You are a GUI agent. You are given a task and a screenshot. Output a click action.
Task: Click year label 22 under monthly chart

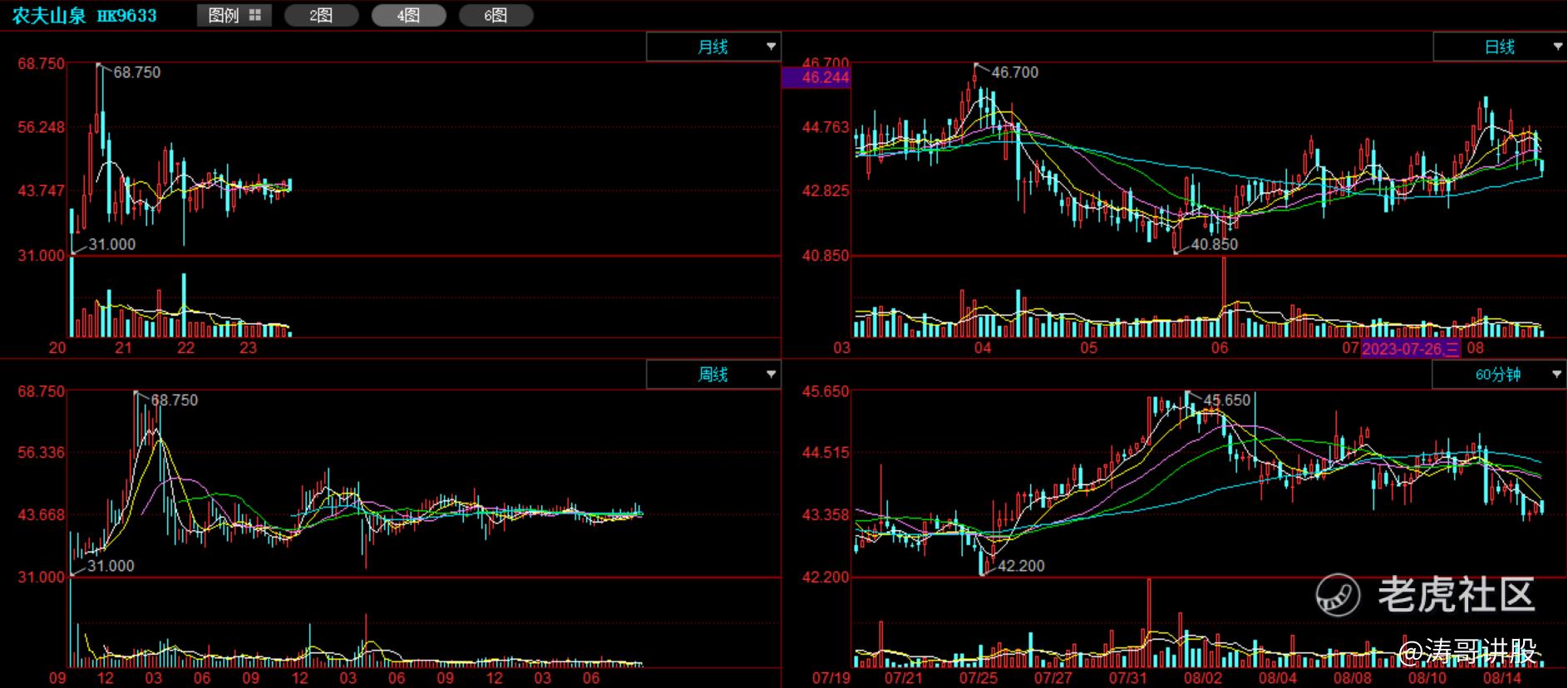coord(185,348)
